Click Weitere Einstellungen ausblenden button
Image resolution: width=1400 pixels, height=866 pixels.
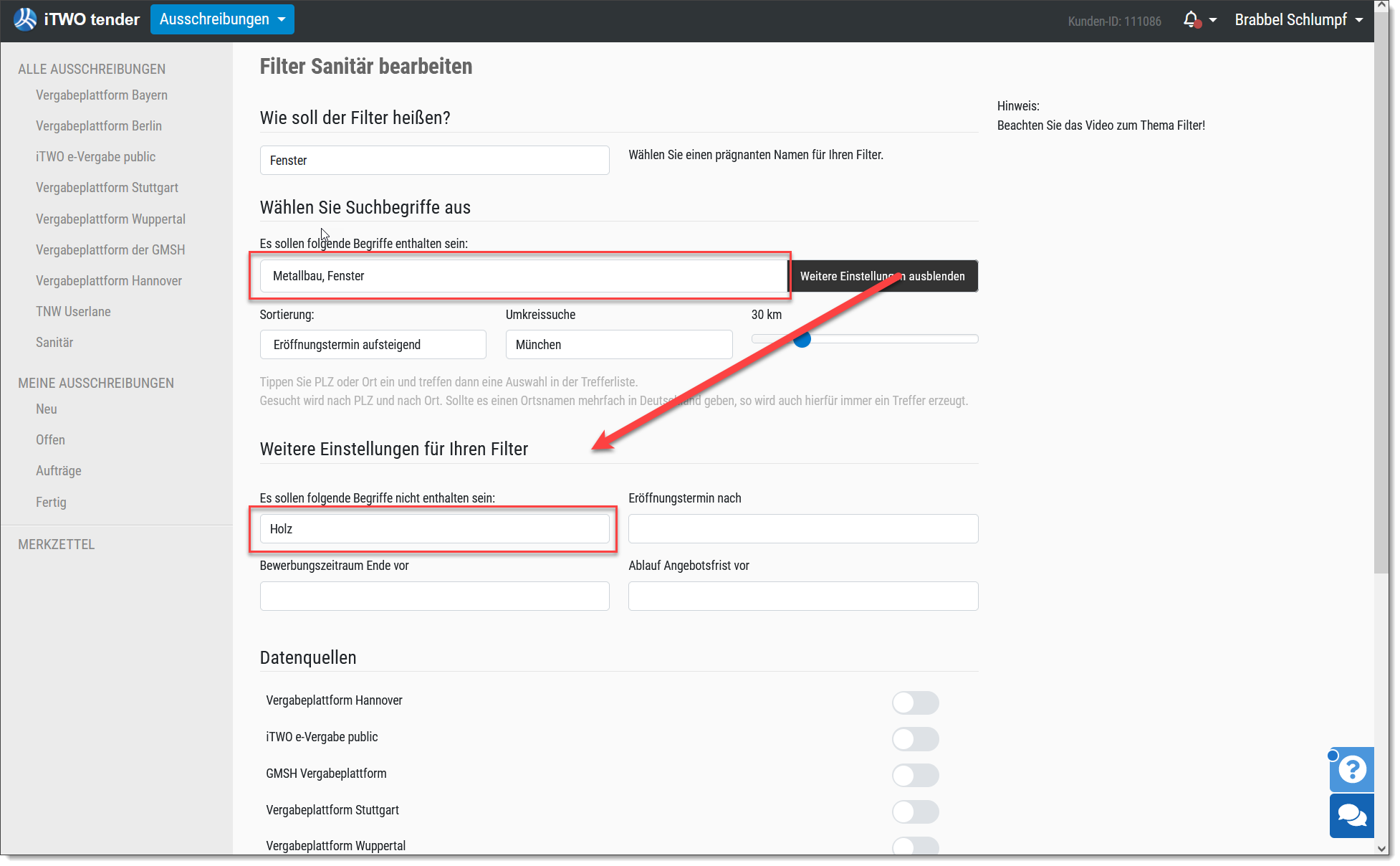(883, 276)
